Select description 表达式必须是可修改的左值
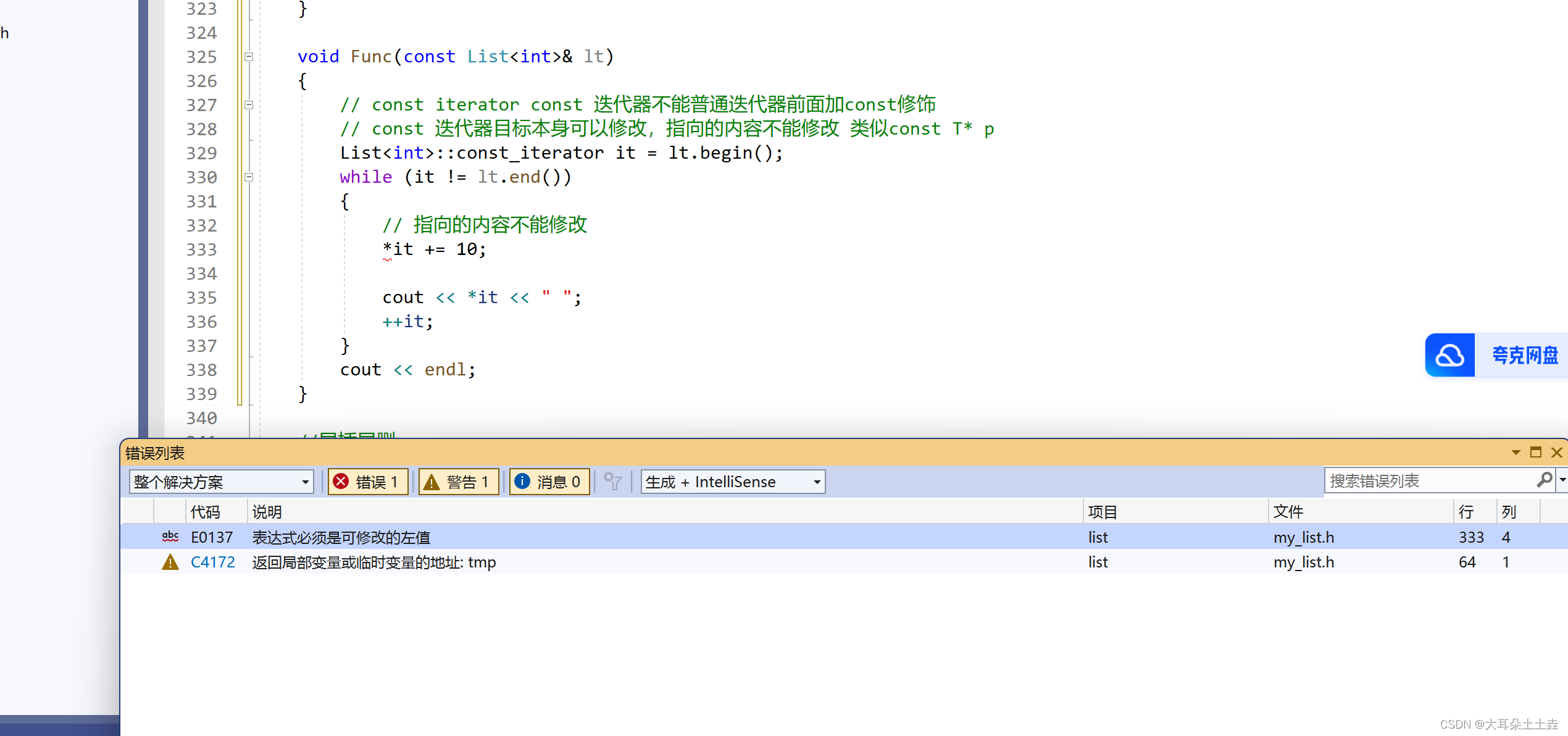The width and height of the screenshot is (1568, 736). [x=341, y=537]
